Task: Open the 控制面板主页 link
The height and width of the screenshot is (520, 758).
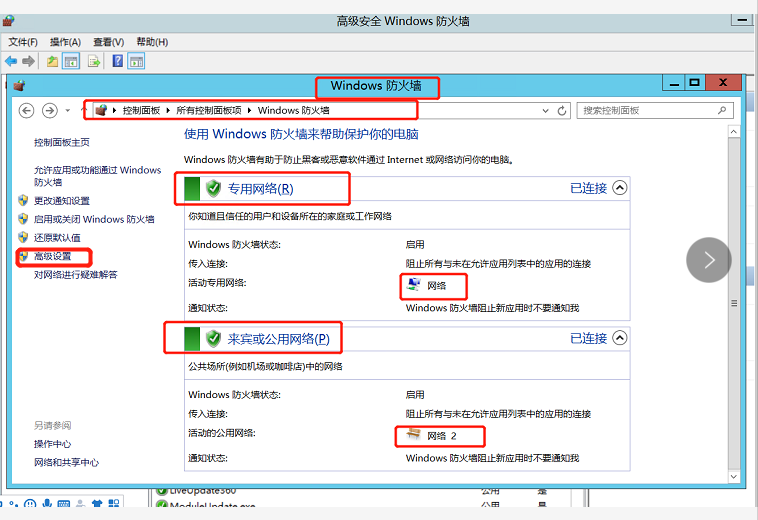Action: 61,142
